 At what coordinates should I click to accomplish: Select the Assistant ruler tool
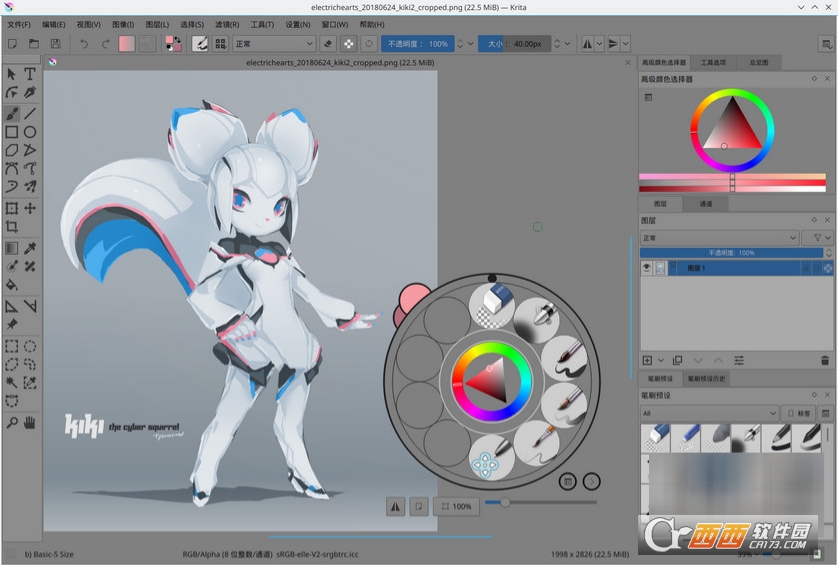coord(12,306)
